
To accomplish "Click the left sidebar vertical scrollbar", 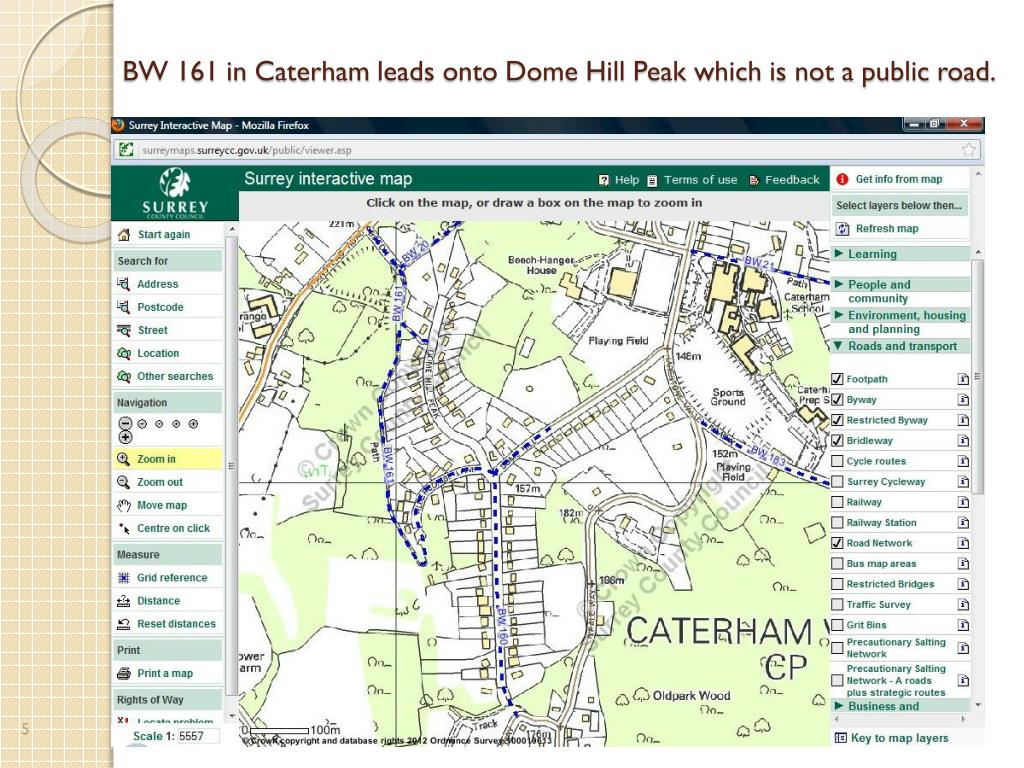I will pyautogui.click(x=231, y=465).
